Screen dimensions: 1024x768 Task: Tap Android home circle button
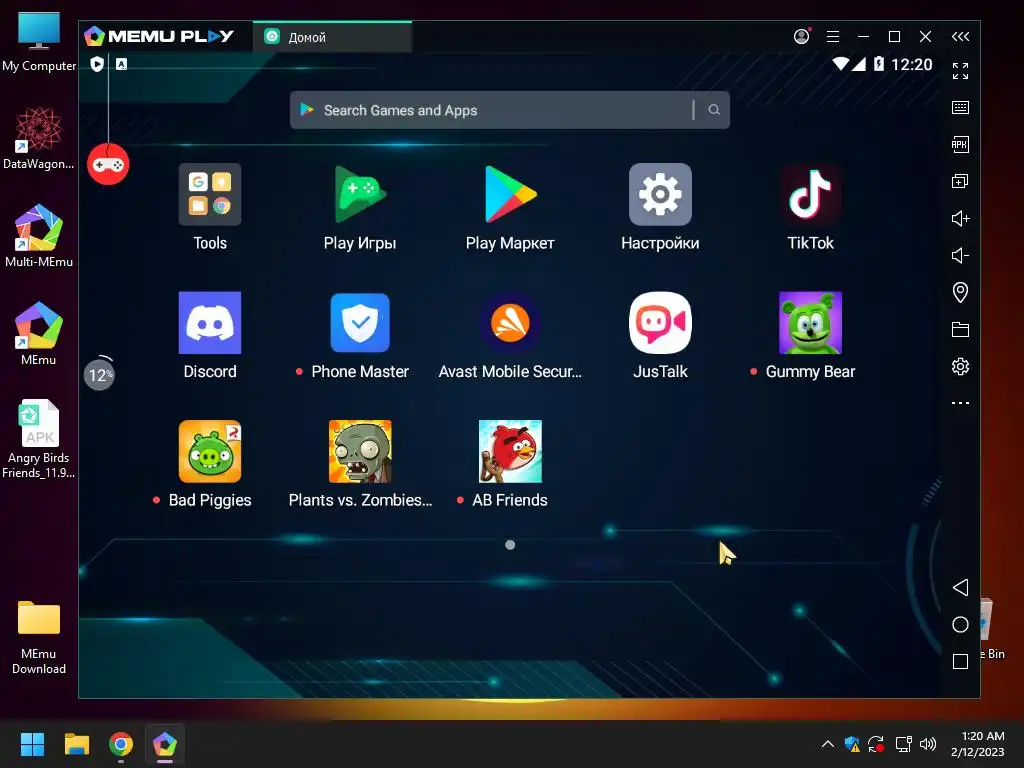click(x=960, y=624)
